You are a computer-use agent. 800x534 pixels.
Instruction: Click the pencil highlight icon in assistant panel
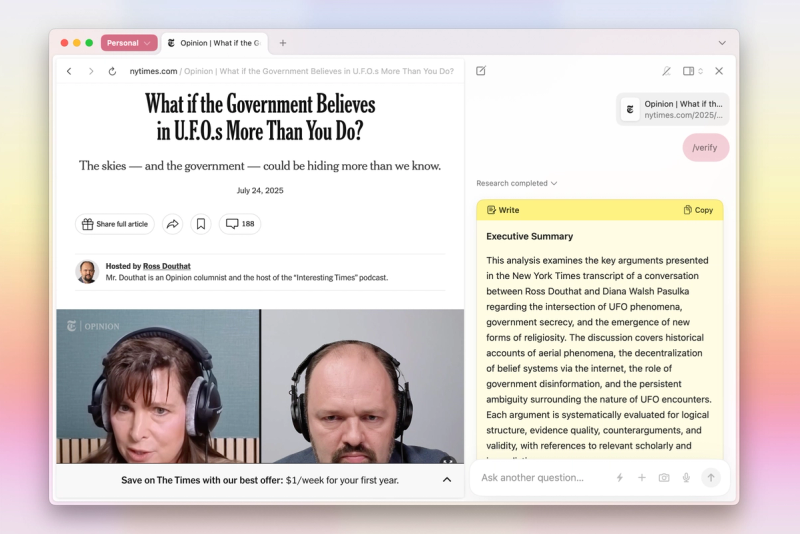point(666,71)
